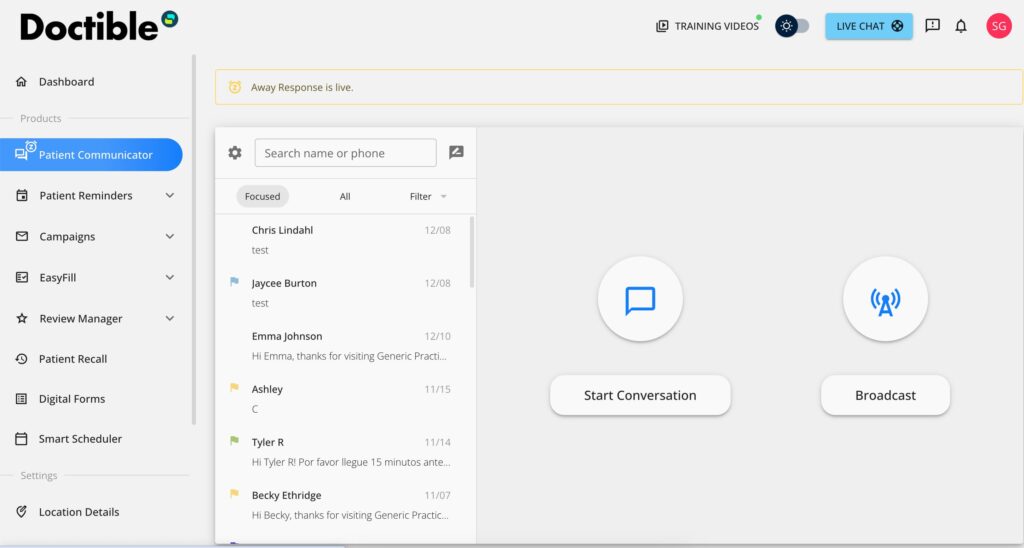Open Smart Scheduler
This screenshot has width=1024, height=548.
click(x=80, y=439)
